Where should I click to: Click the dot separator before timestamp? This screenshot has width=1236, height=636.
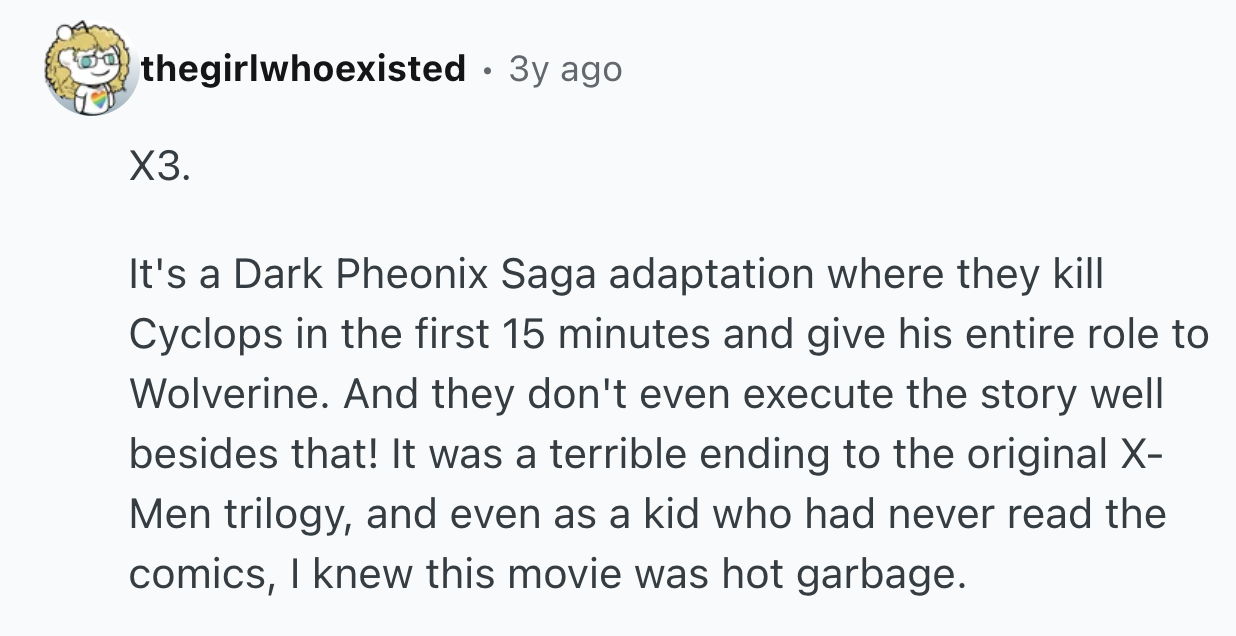click(x=487, y=70)
